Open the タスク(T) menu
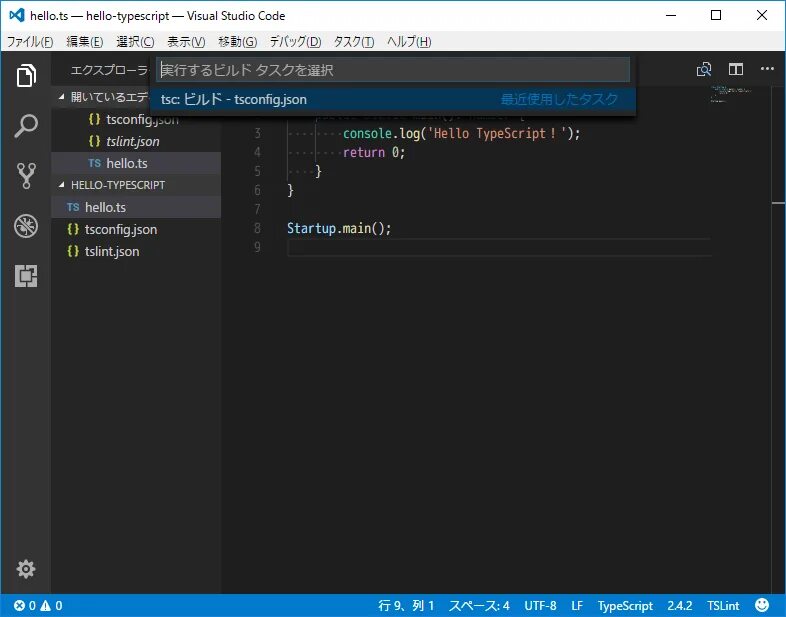786x617 pixels. point(354,42)
